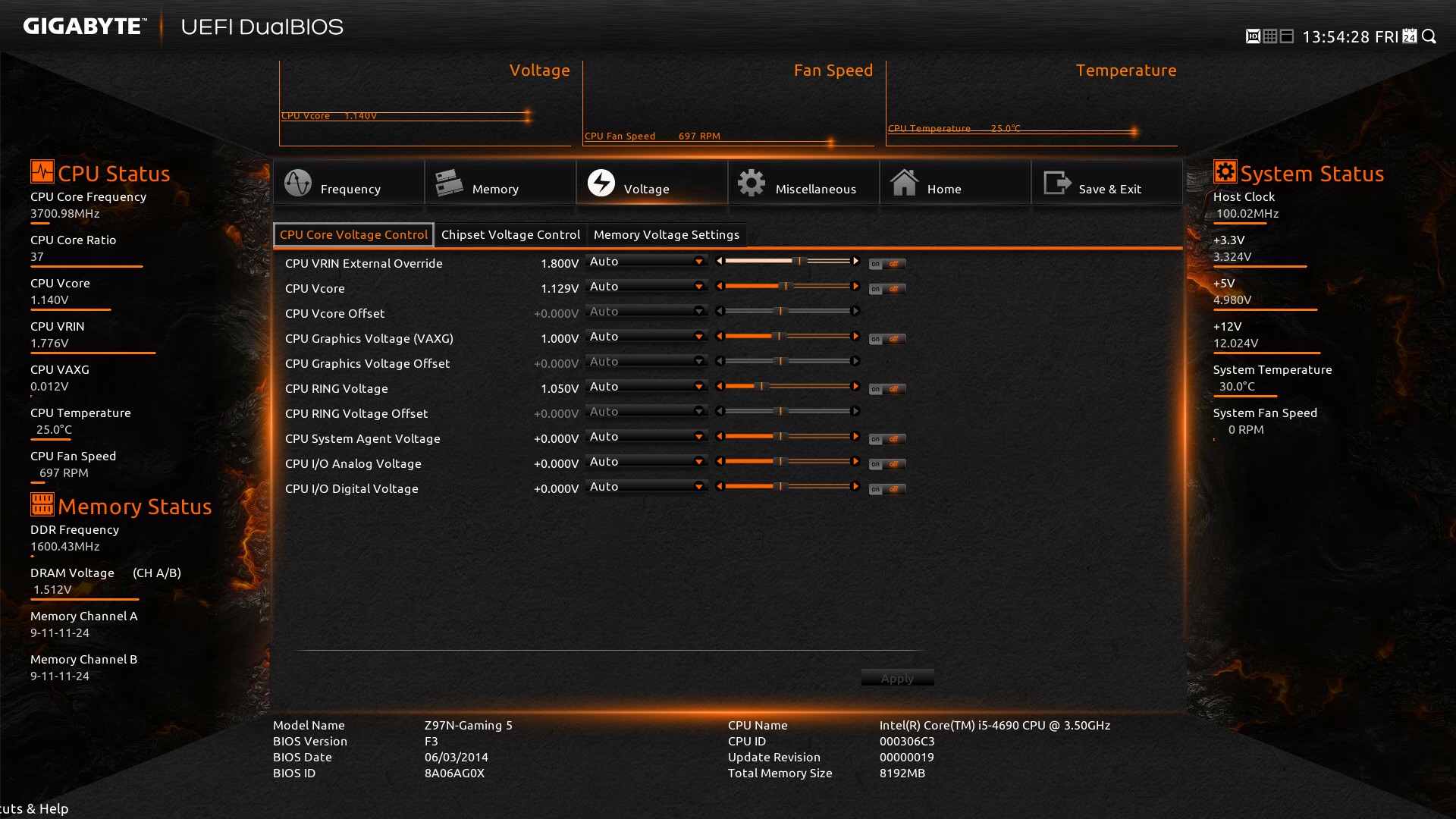Open the CPU Graphics Voltage (VAXG) dropdown
This screenshot has width=1456, height=819.
646,336
